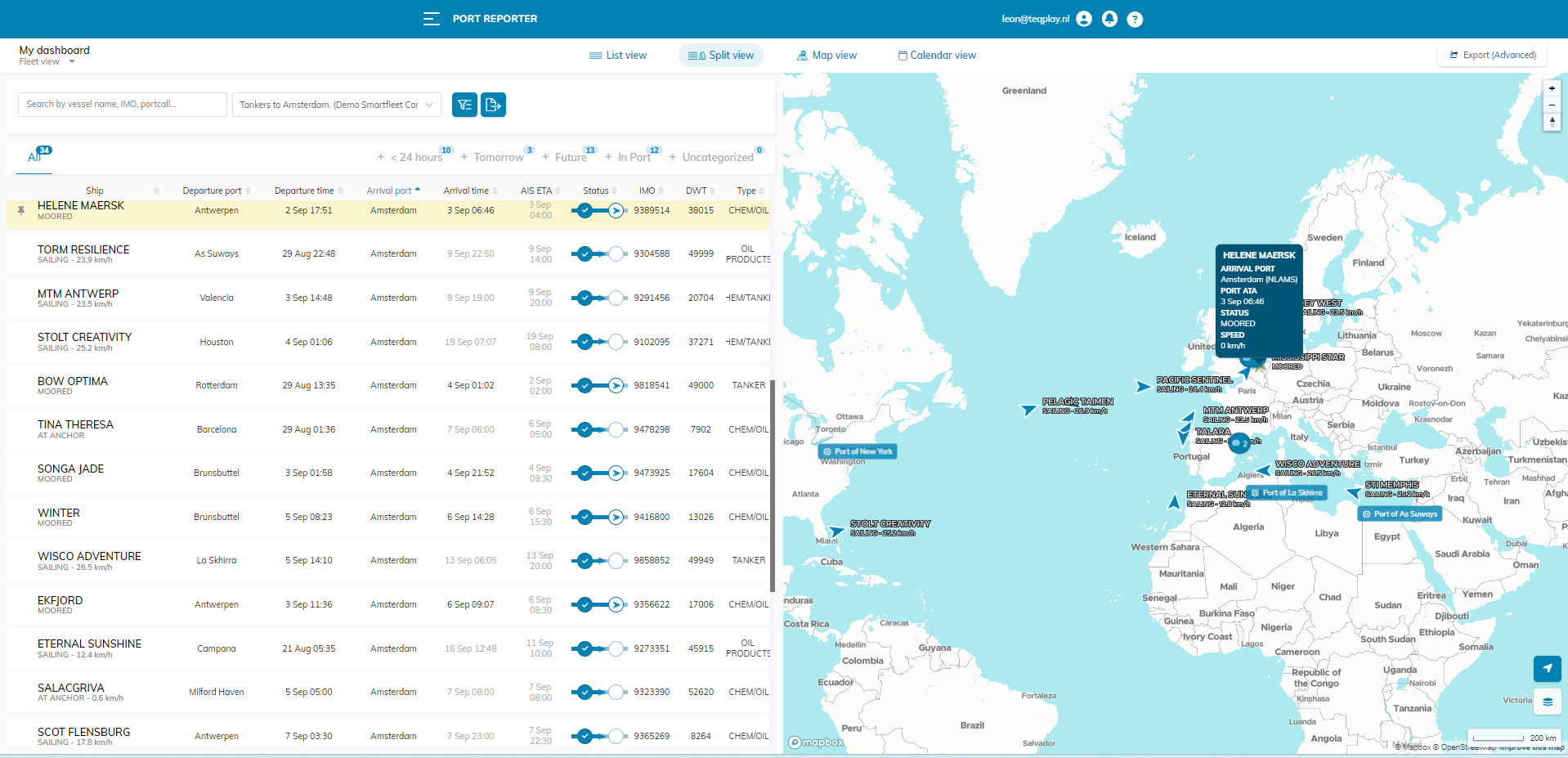Screen dimensions: 1568x758
Task: Open the notifications bell
Action: pos(1109,19)
